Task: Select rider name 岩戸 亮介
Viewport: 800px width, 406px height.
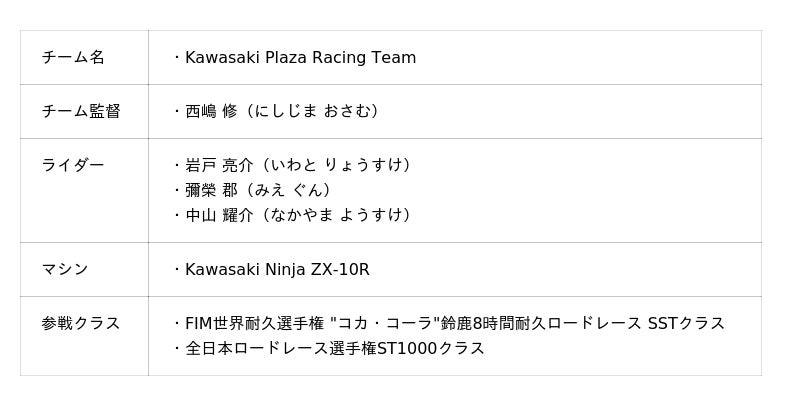Action: point(220,165)
